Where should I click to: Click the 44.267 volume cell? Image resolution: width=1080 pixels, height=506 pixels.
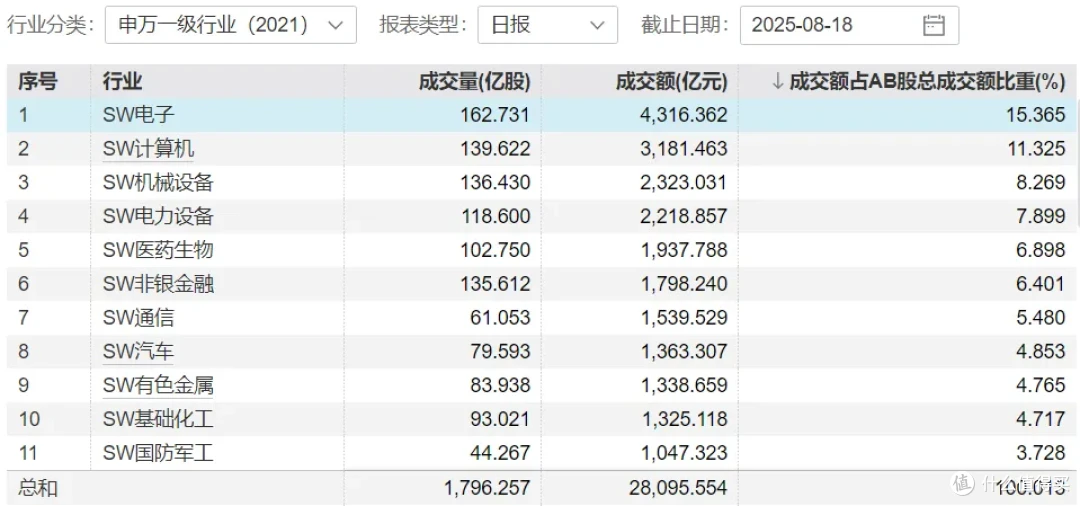coord(500,452)
